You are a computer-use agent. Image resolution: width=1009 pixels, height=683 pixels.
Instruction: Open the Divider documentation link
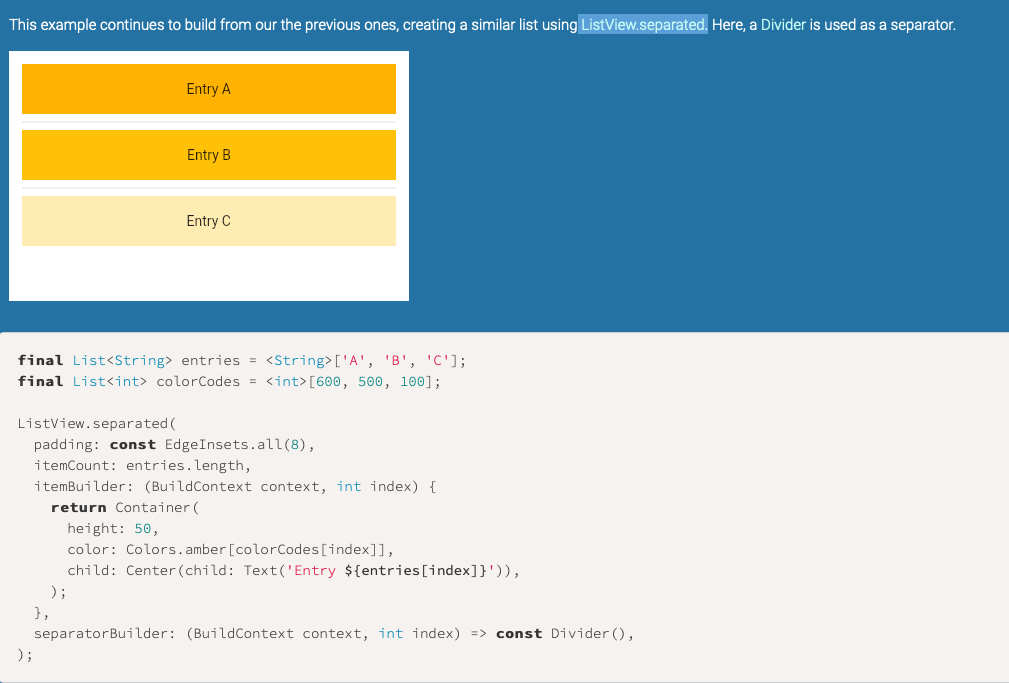point(783,25)
